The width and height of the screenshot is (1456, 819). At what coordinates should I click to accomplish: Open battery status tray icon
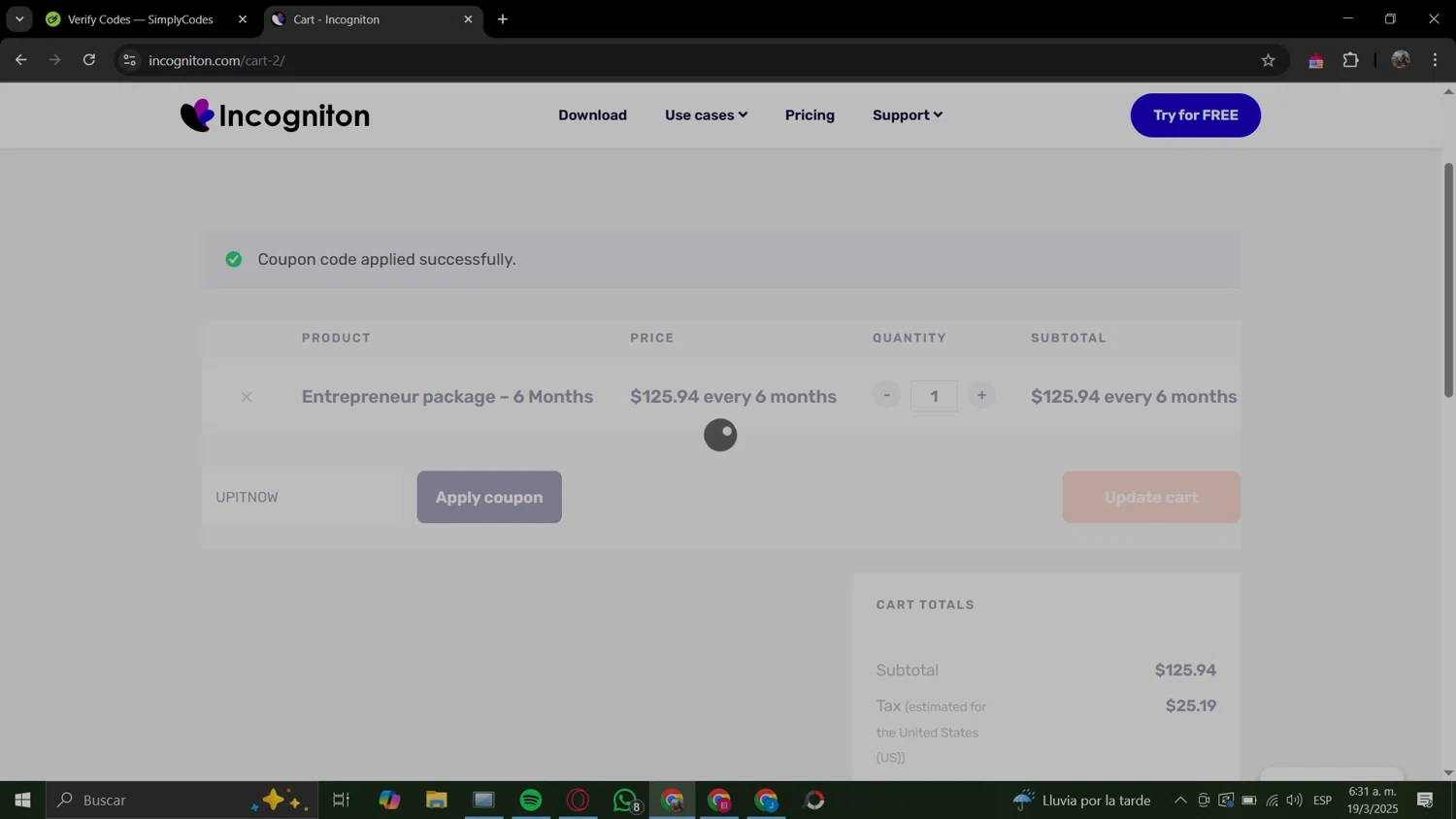pos(1249,801)
